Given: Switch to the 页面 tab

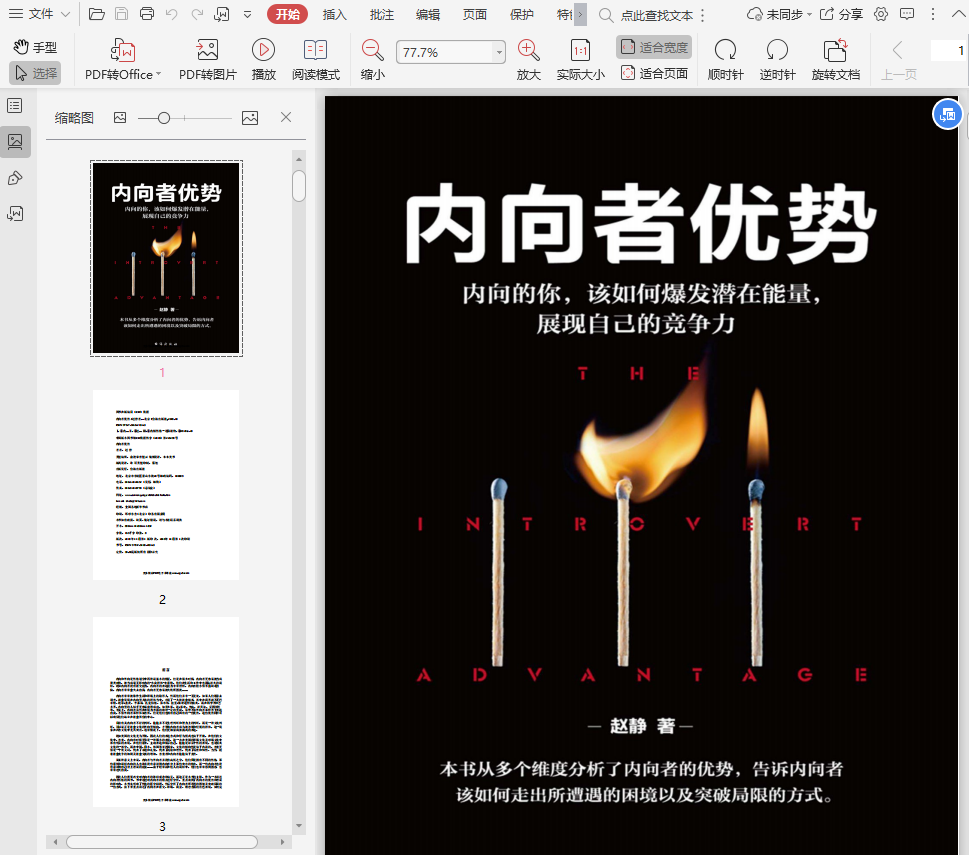Looking at the screenshot, I should (x=475, y=14).
